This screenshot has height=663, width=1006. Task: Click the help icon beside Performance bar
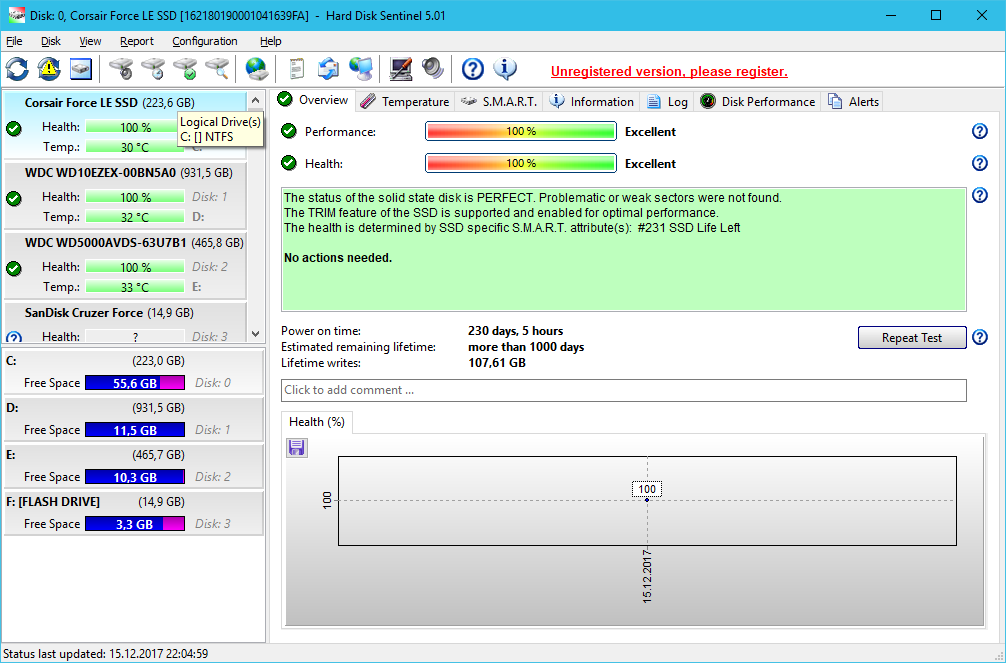click(980, 132)
